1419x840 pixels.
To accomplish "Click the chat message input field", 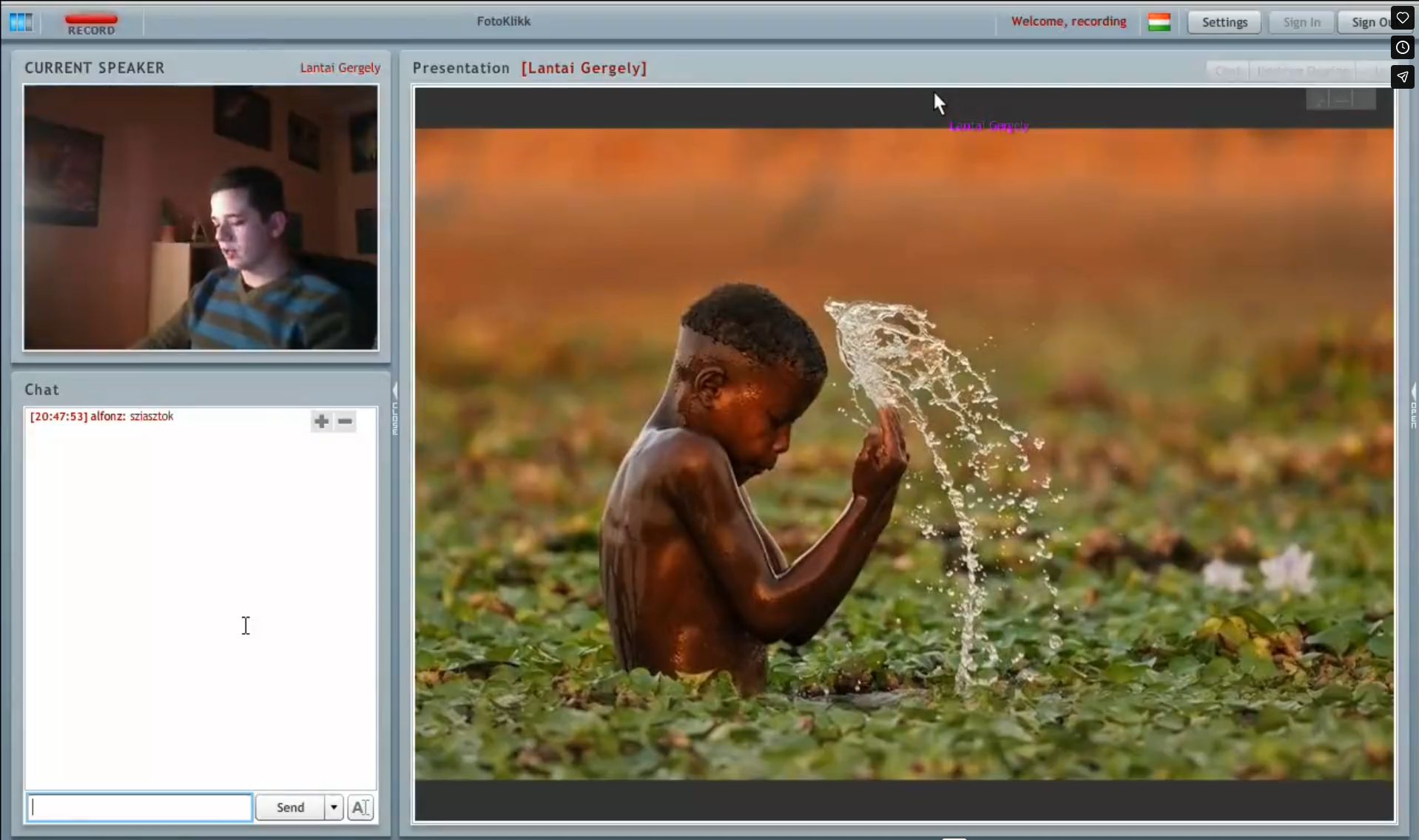I will click(140, 807).
